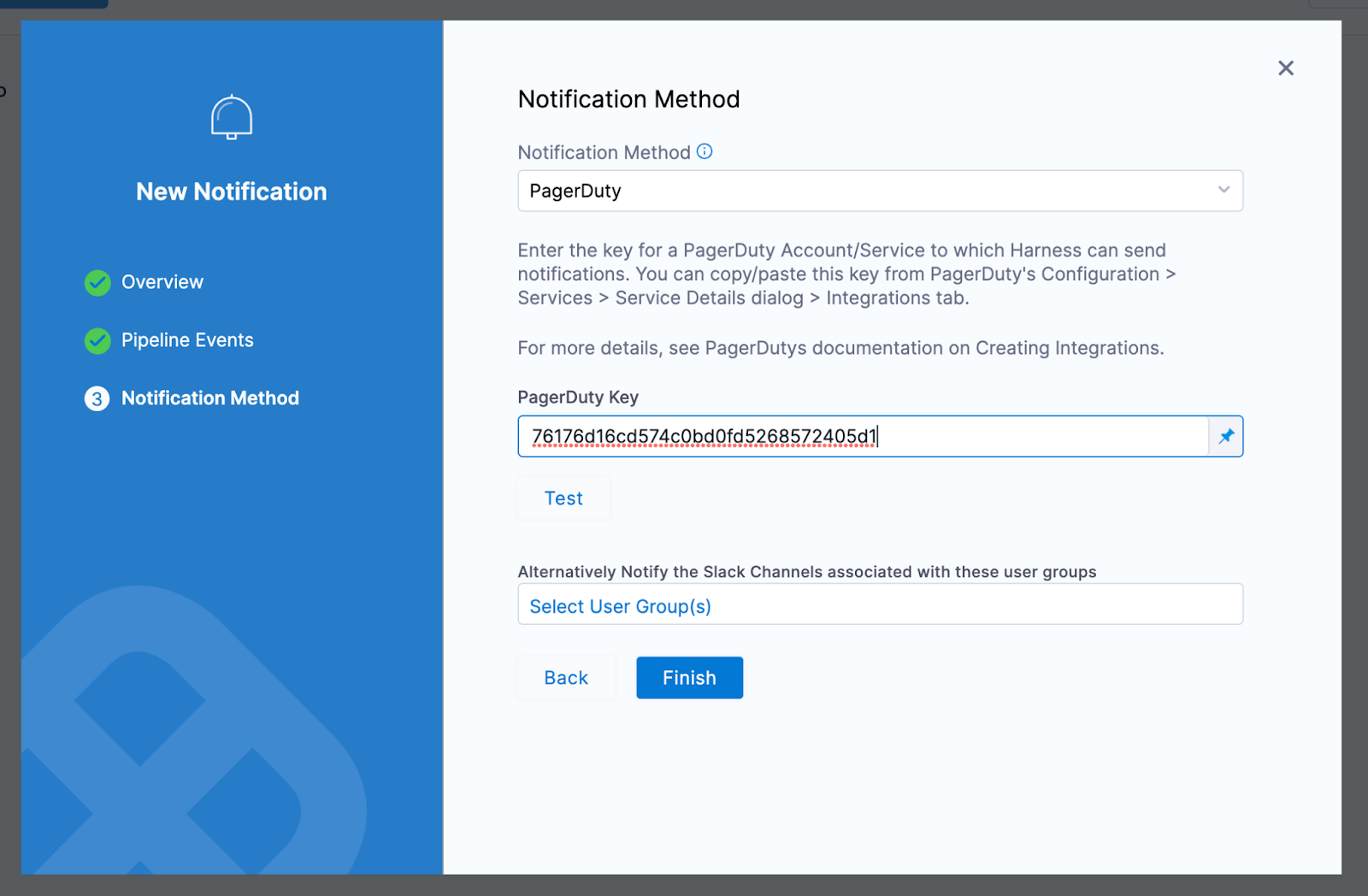This screenshot has height=896, width=1368.
Task: Go back using the Back button
Action: pyautogui.click(x=565, y=677)
